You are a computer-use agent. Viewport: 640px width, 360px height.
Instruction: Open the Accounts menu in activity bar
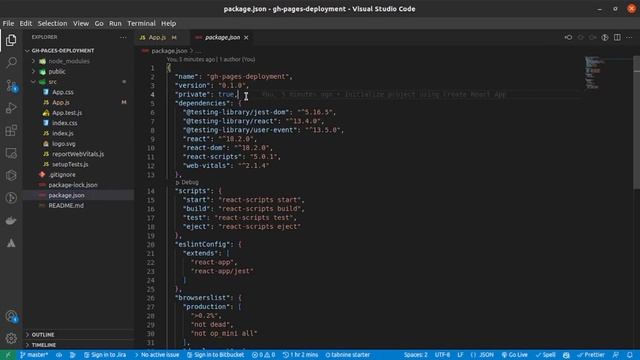(11, 317)
